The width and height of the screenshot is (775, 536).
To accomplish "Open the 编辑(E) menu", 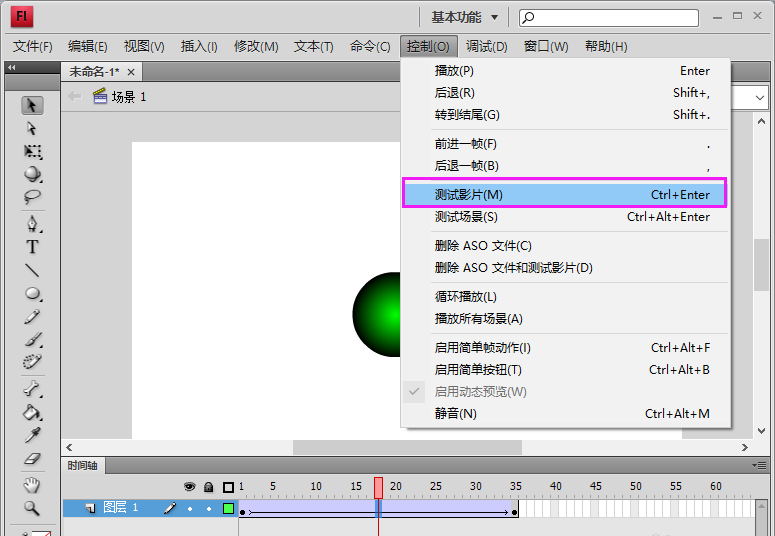I will (x=87, y=46).
